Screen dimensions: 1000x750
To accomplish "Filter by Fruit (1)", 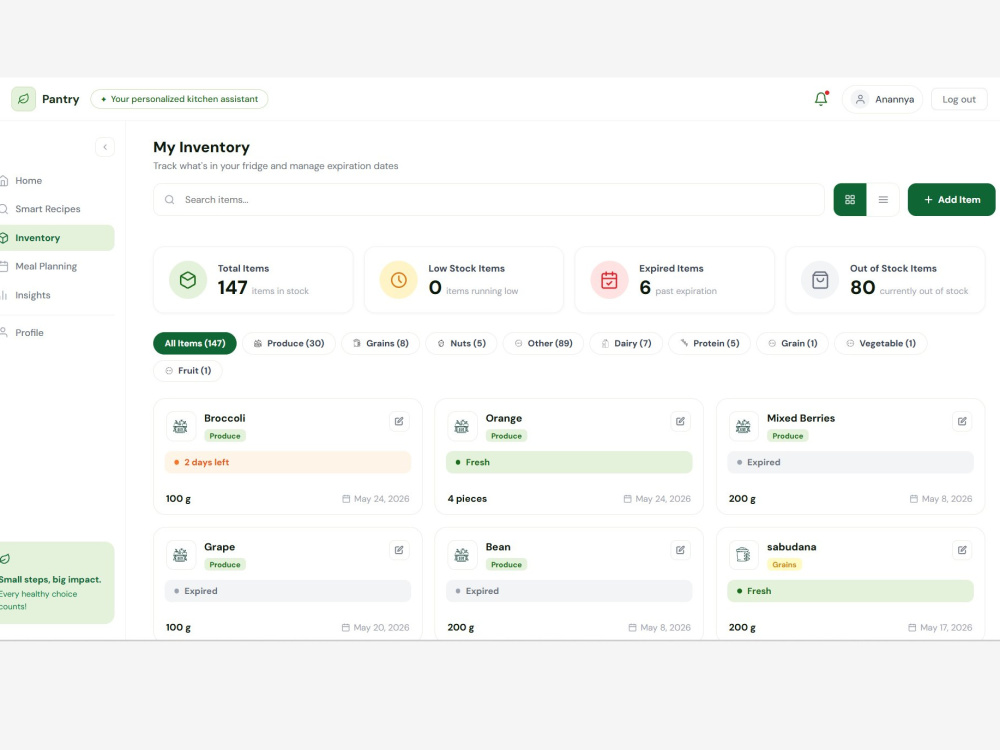I will tap(188, 371).
